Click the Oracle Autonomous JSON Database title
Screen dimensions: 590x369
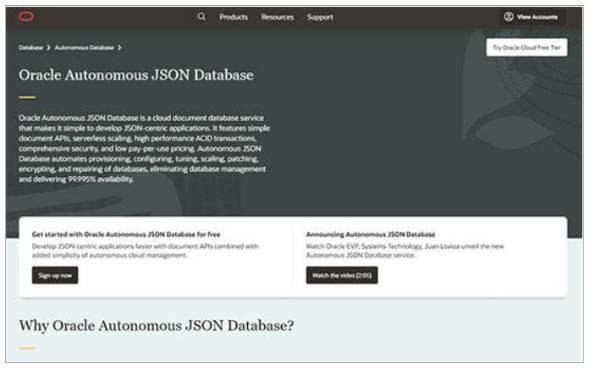pyautogui.click(x=136, y=75)
